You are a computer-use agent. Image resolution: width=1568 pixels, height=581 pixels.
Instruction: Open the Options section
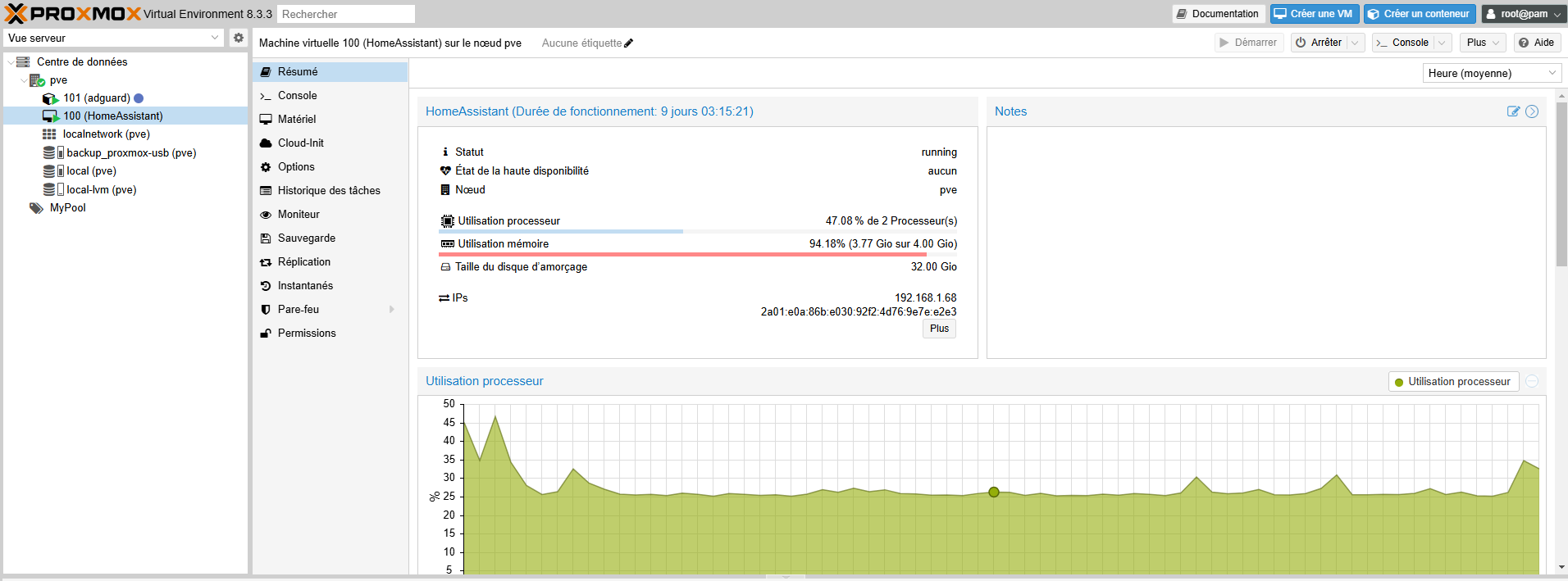330,167
